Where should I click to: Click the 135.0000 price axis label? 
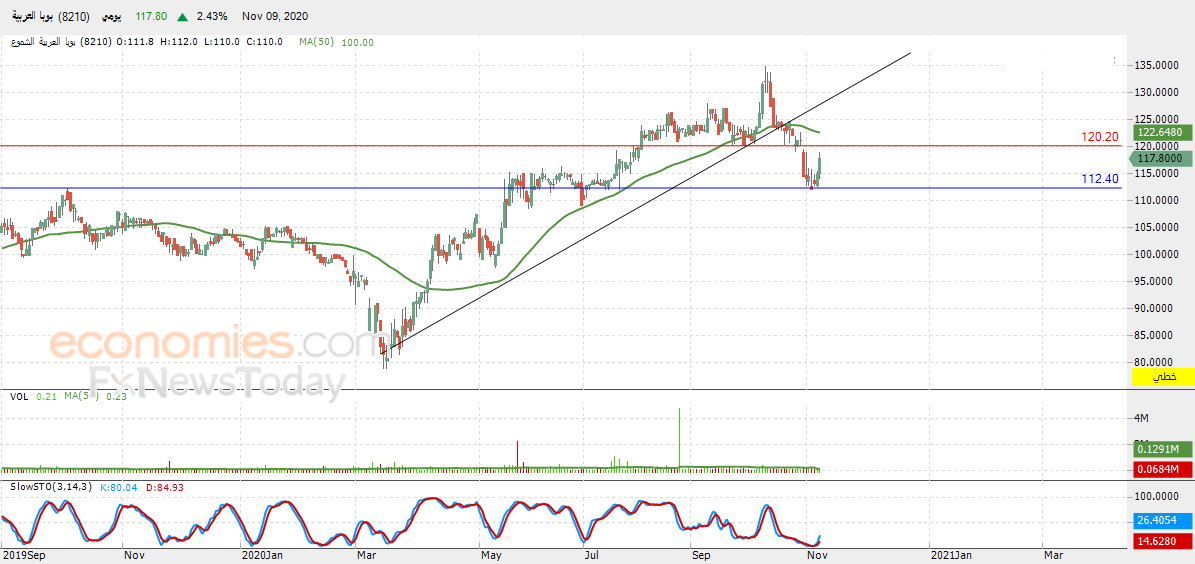pyautogui.click(x=1158, y=66)
